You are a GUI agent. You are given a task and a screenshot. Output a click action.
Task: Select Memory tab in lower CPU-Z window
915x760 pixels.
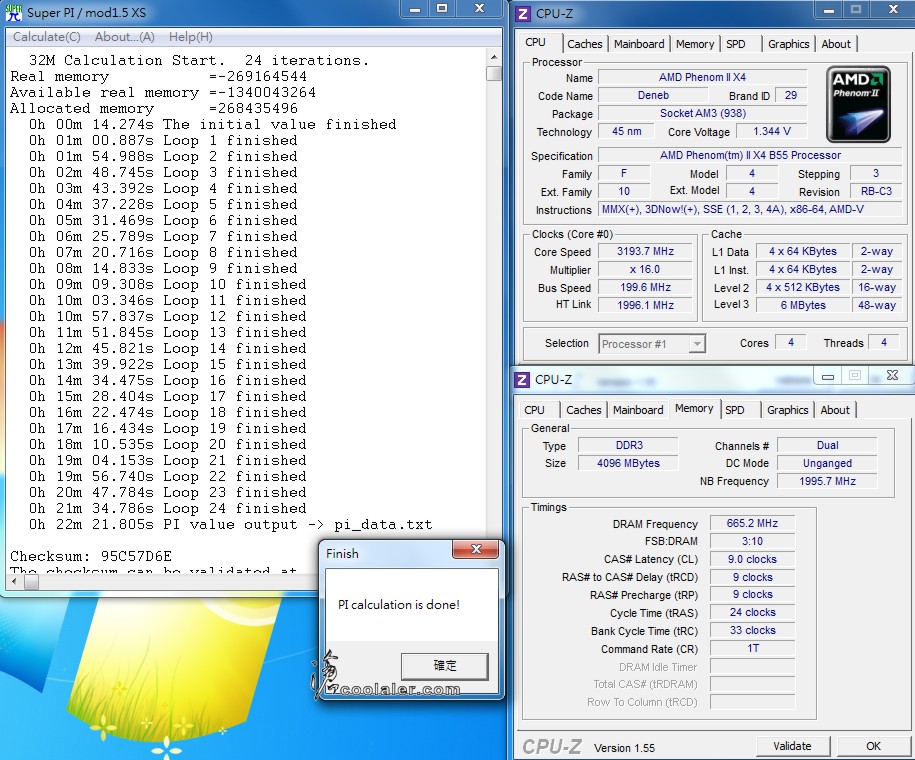[694, 408]
